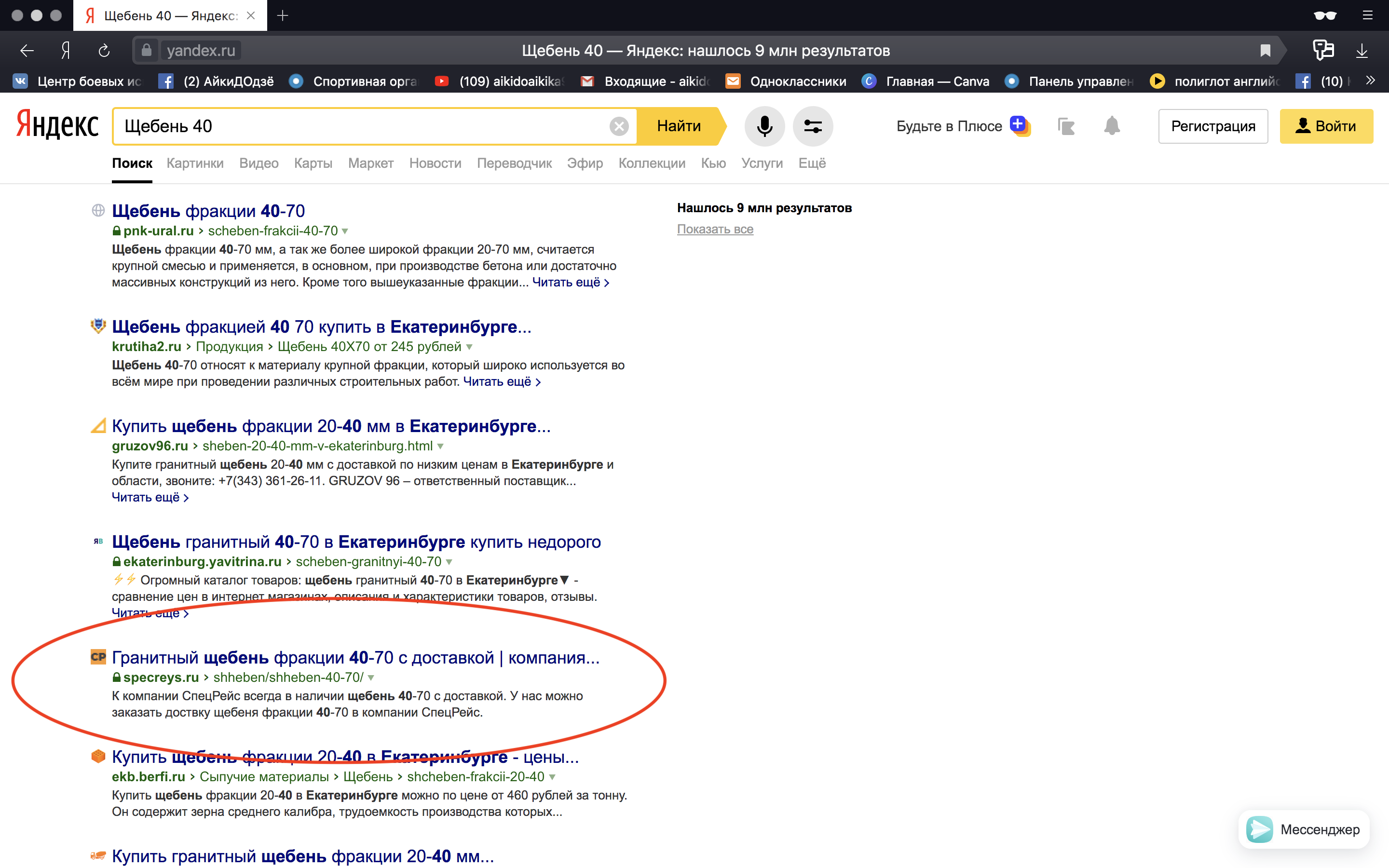
Task: Open the collections bookmark icon near bell
Action: coord(1066,126)
